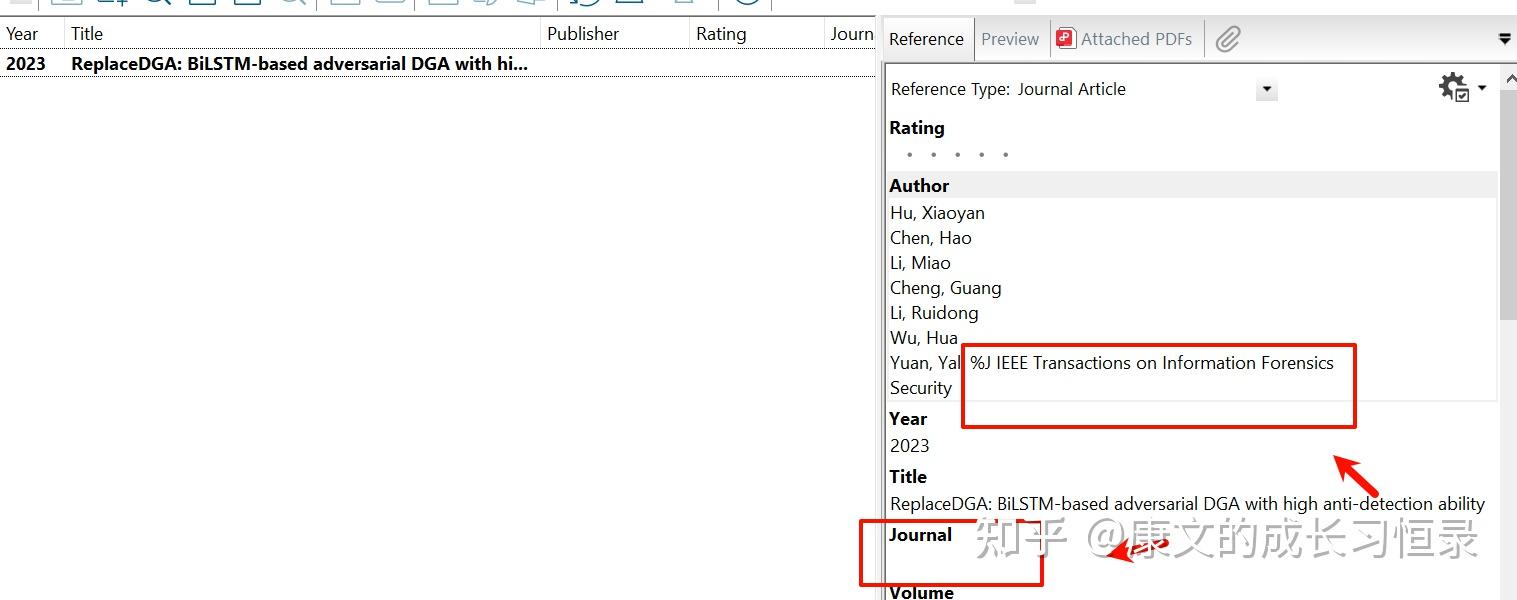1517x600 pixels.
Task: Switch to the Preview tab
Action: (1010, 39)
